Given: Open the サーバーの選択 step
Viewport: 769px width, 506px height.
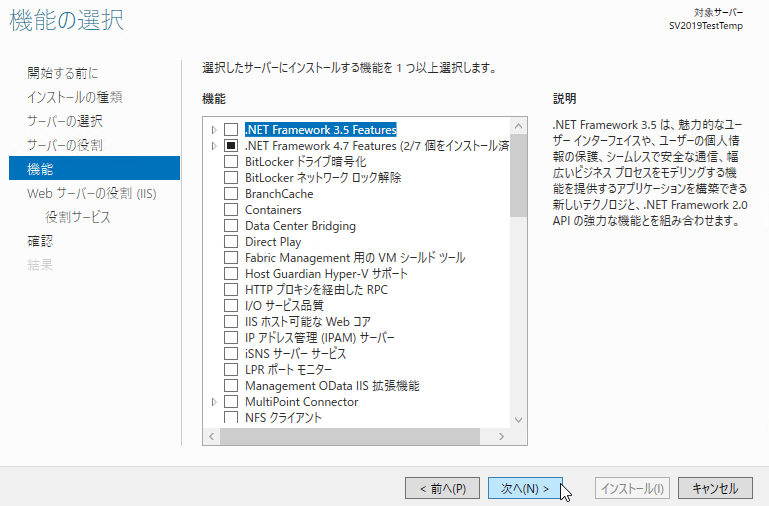Looking at the screenshot, I should pyautogui.click(x=65, y=121).
